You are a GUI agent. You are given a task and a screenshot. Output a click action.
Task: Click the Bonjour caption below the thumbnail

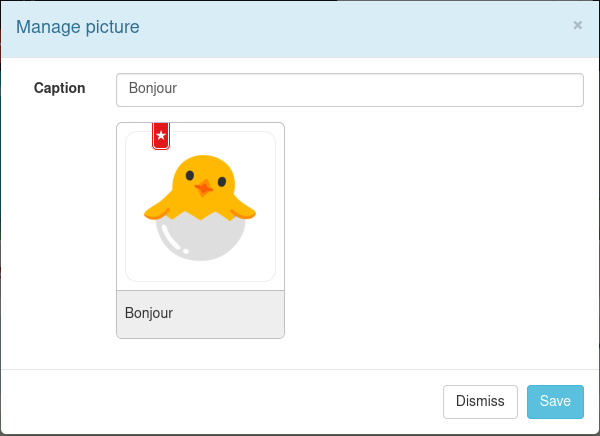point(149,313)
